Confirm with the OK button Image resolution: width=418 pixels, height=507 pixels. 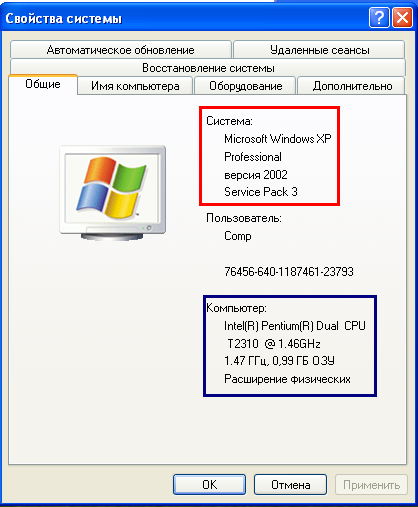pyautogui.click(x=210, y=485)
